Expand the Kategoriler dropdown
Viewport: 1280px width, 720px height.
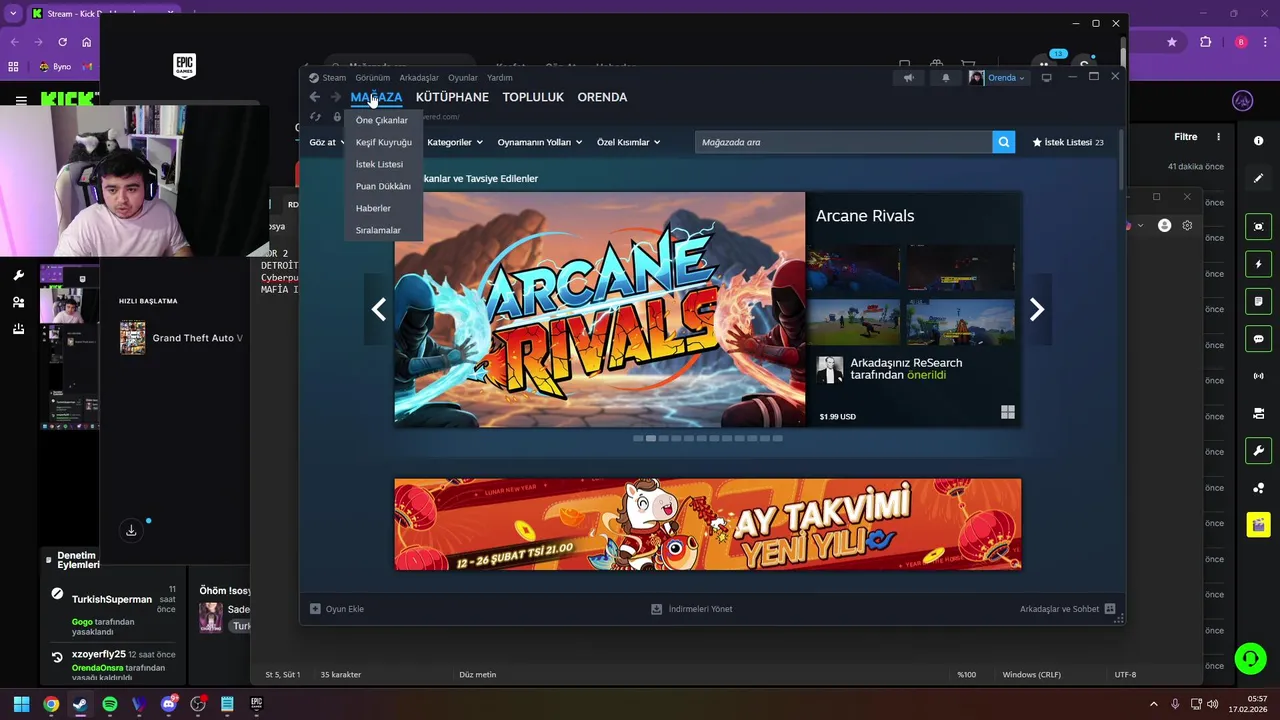(x=455, y=142)
